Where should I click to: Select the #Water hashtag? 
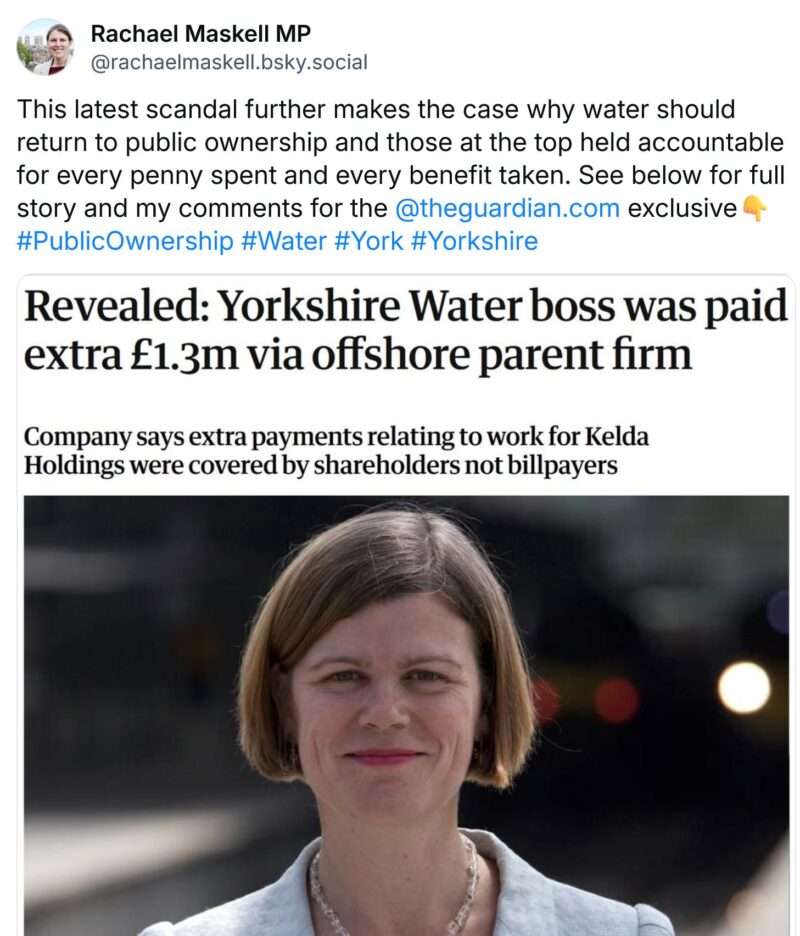(x=284, y=241)
